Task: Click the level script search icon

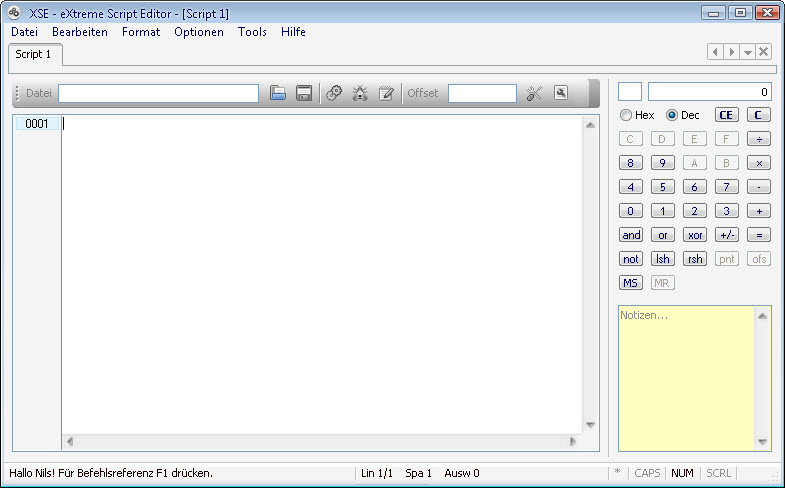Action: [x=561, y=93]
